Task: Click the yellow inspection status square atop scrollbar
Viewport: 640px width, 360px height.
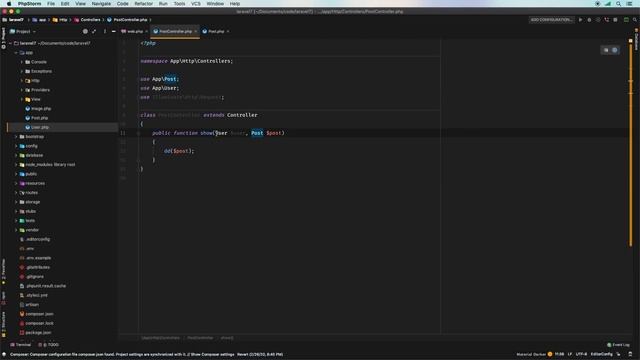Action: click(x=631, y=41)
